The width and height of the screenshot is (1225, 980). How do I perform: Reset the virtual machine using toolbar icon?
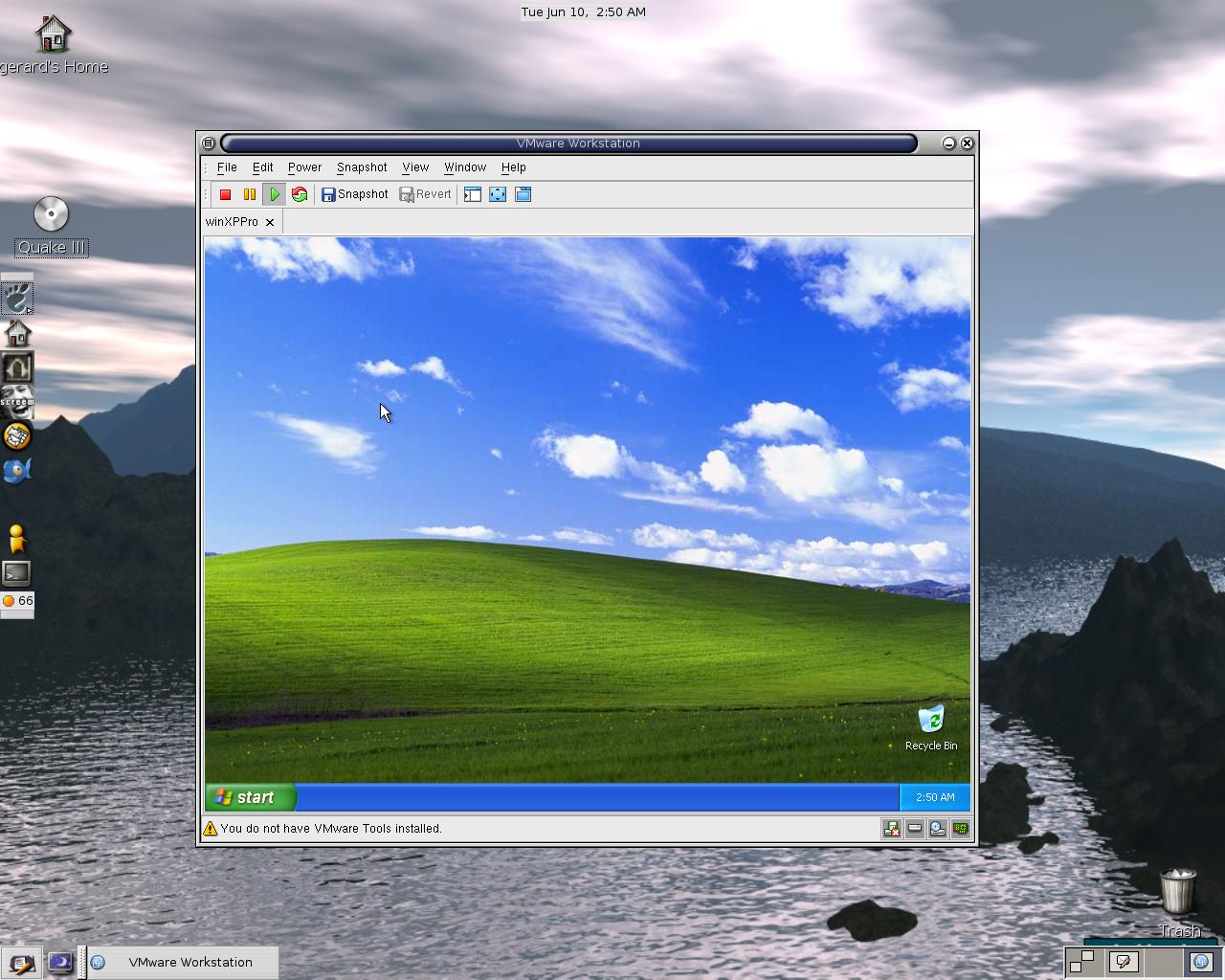300,194
